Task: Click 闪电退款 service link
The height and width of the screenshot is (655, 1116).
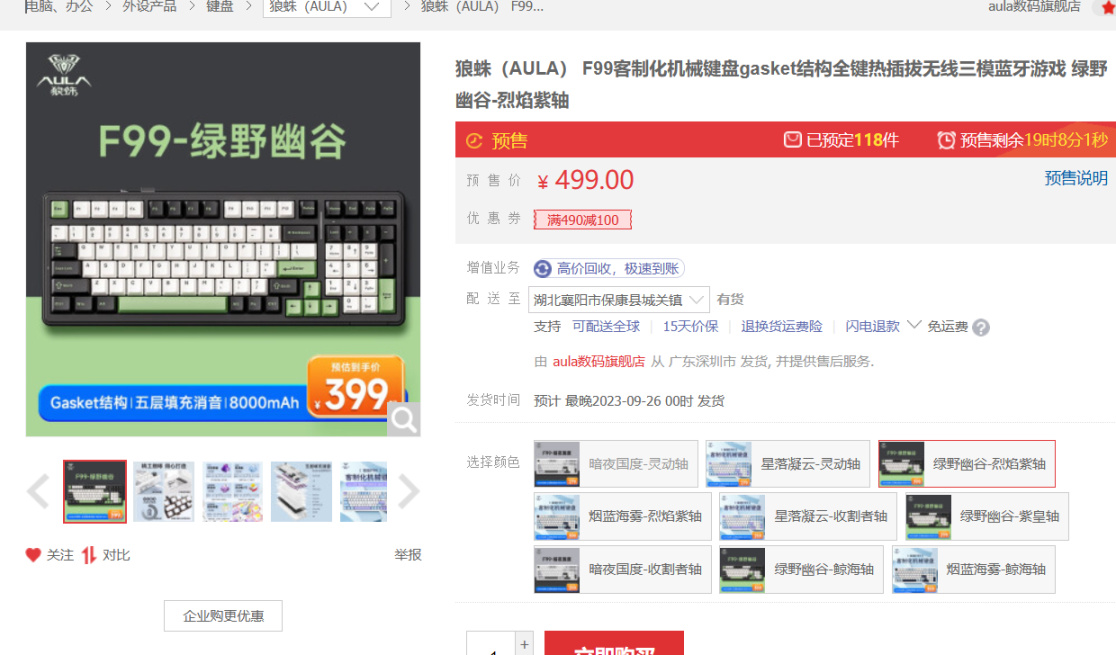Action: tap(873, 326)
